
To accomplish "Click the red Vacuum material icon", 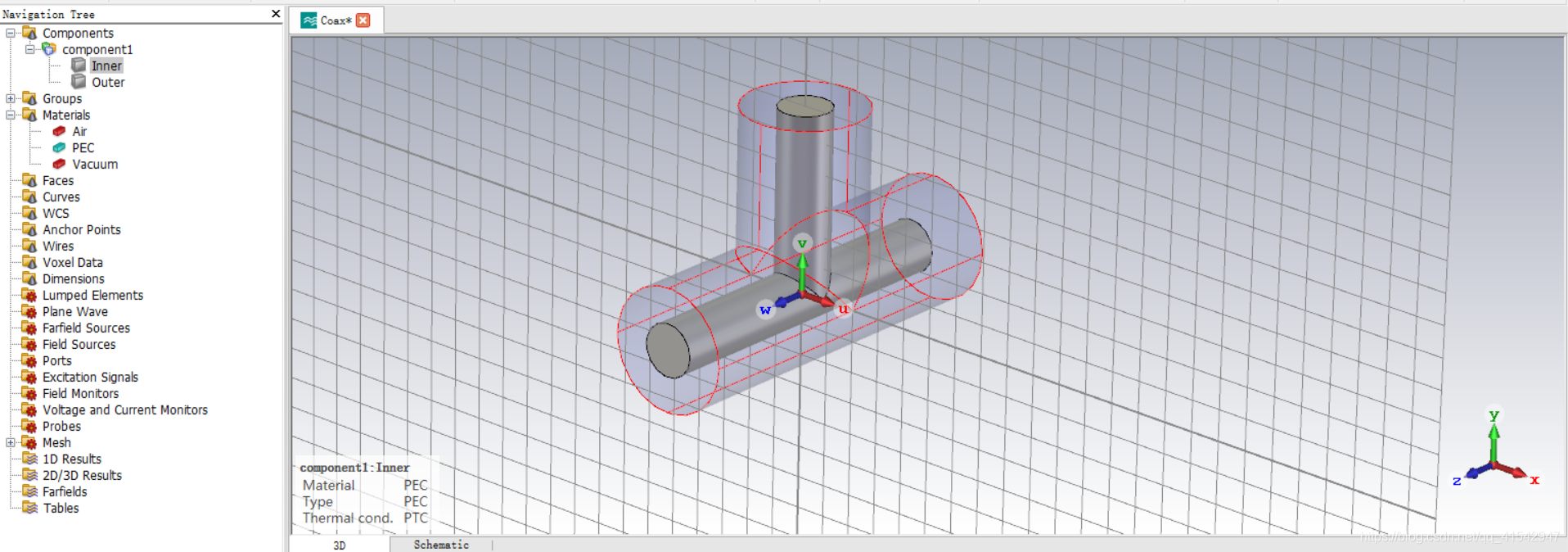I will [x=59, y=164].
